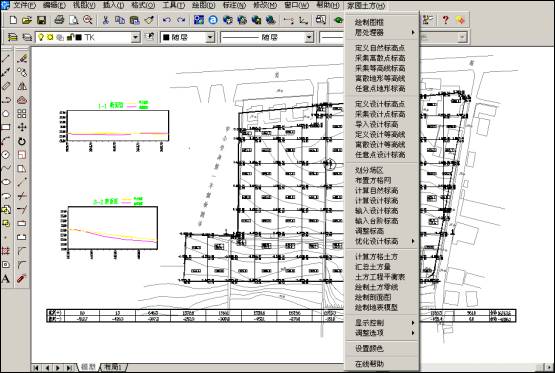
Task: Select the Mirror tool
Action: (22, 86)
